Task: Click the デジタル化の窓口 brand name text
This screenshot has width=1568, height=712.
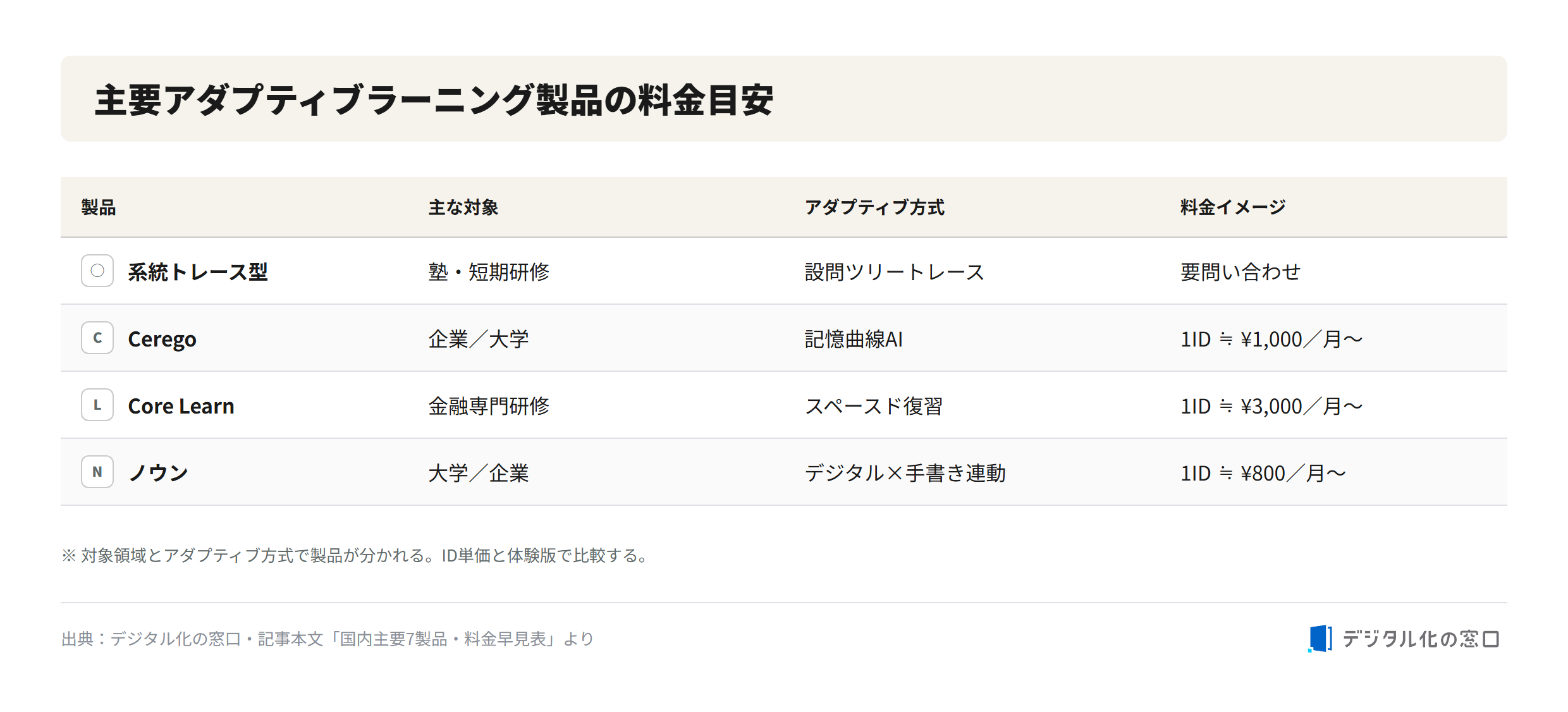Action: [x=1421, y=639]
